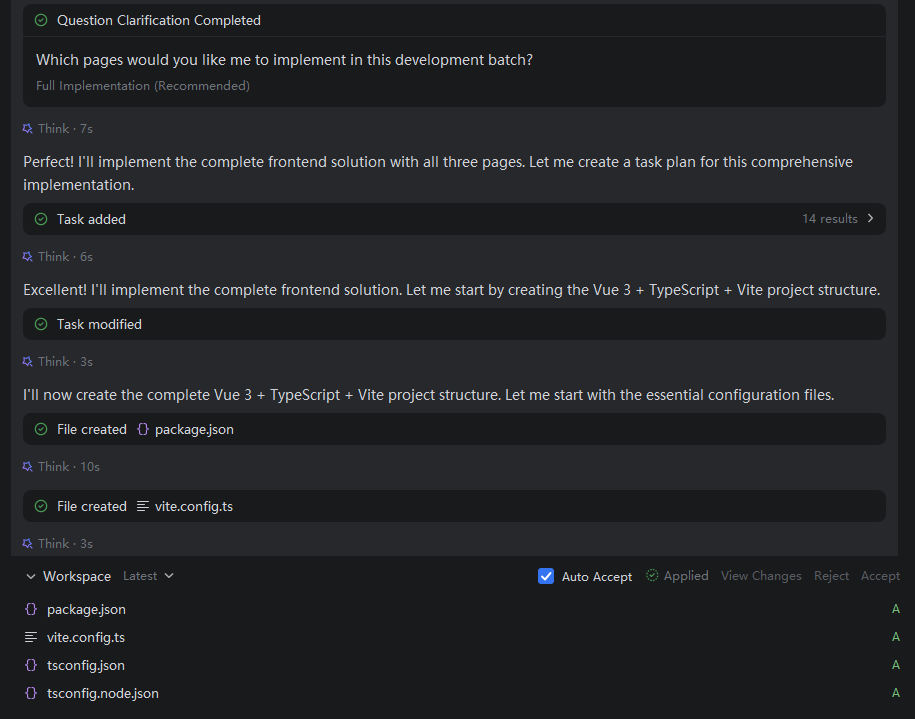Screen dimensions: 915x719
Task: Click the text-lines icon beside vite.config.ts file created
Action: tap(142, 507)
